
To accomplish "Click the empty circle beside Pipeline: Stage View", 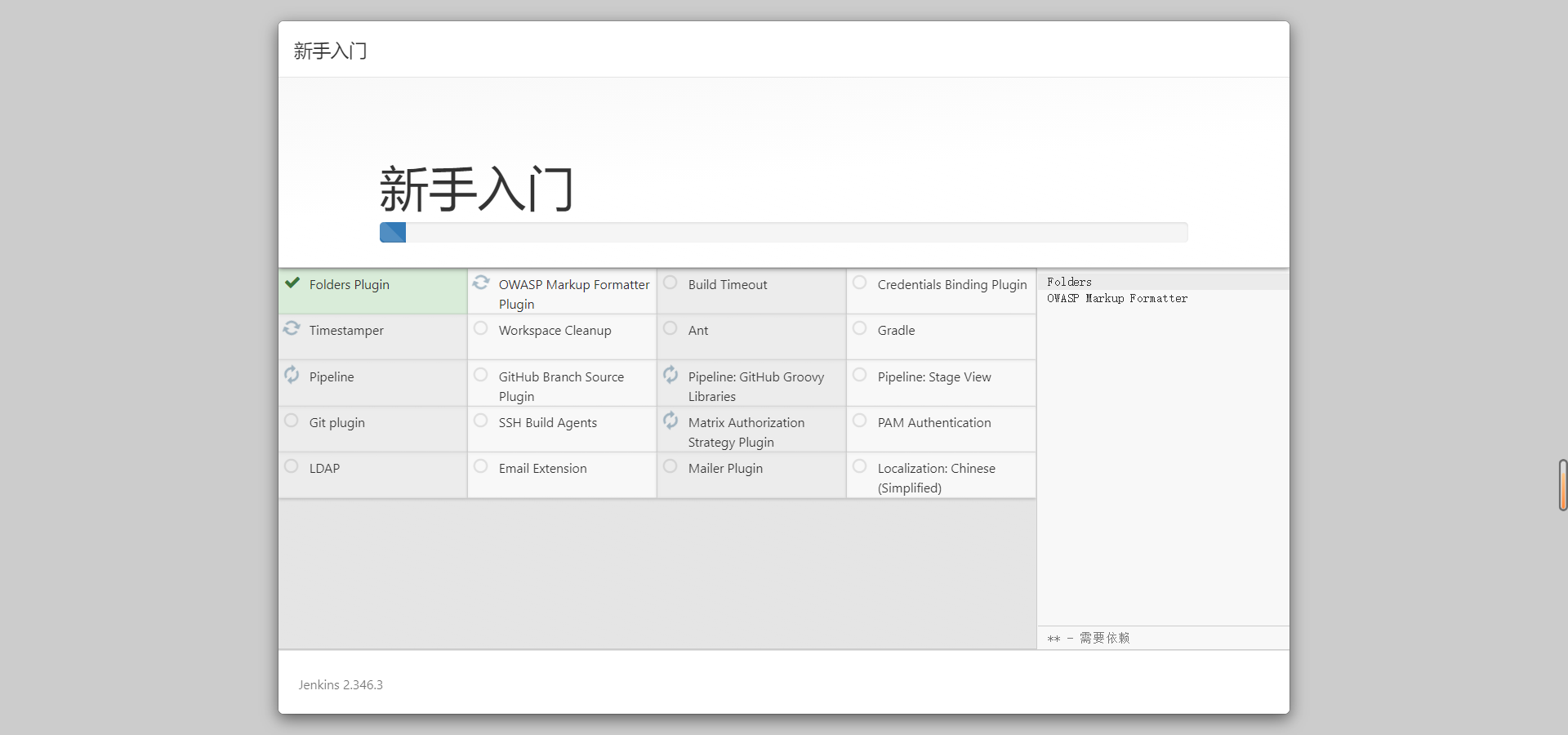I will (860, 375).
